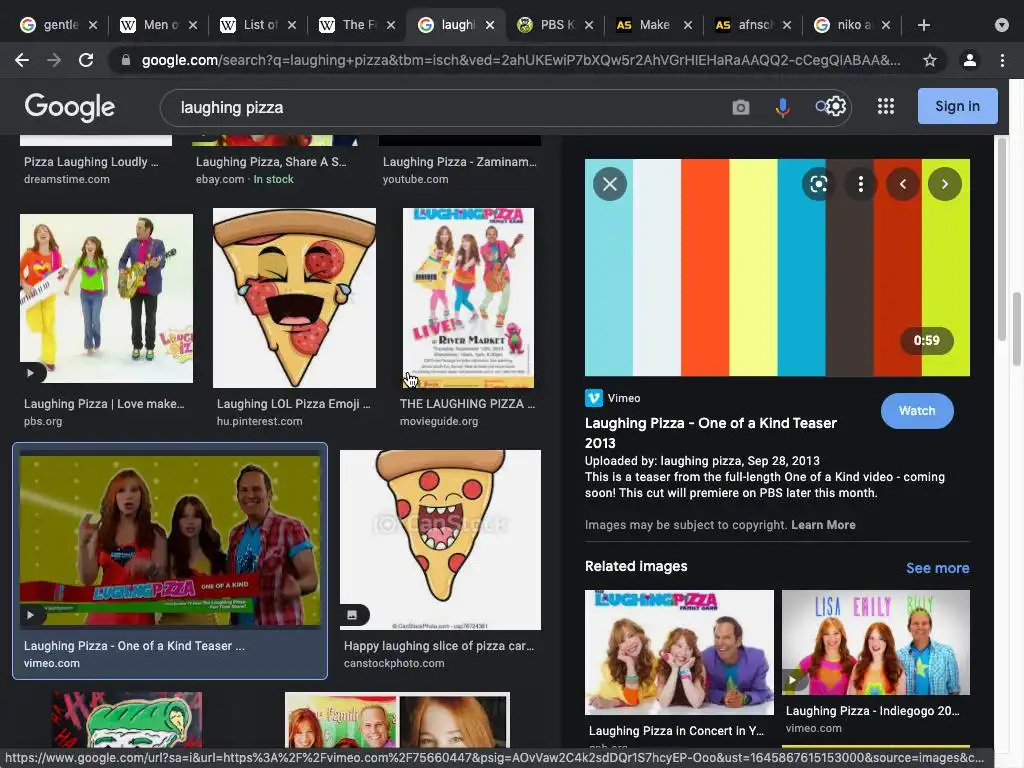Click the Sign in button
Viewport: 1024px width, 768px height.
pos(957,106)
